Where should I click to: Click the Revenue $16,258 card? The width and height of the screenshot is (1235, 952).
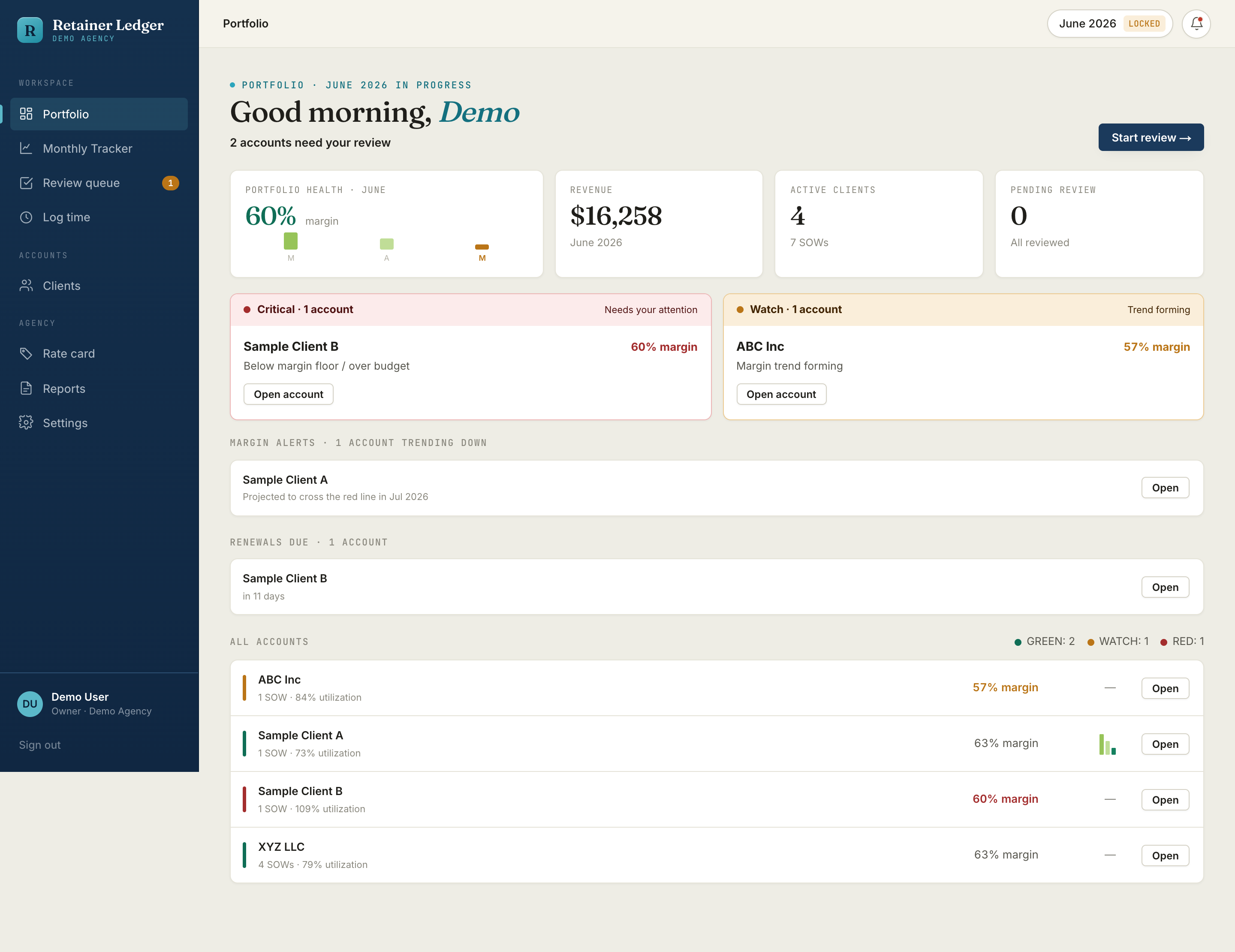point(659,224)
